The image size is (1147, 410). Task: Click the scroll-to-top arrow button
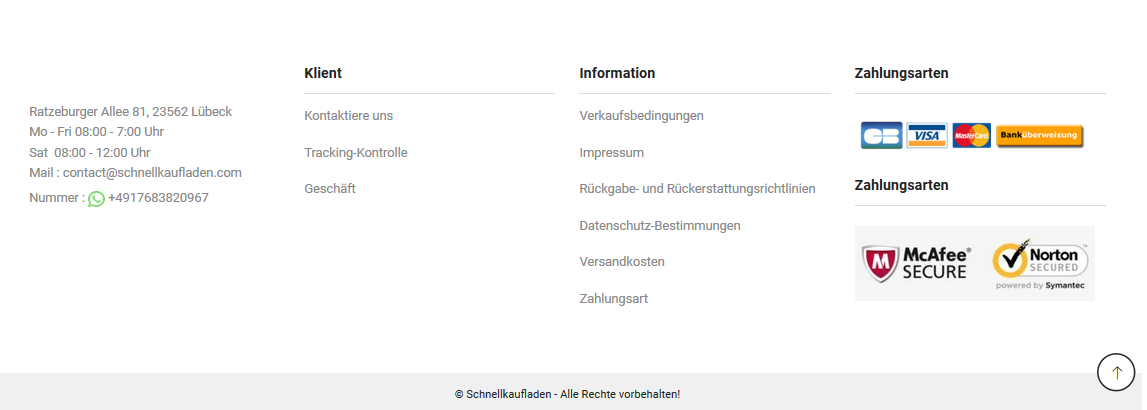[x=1116, y=372]
